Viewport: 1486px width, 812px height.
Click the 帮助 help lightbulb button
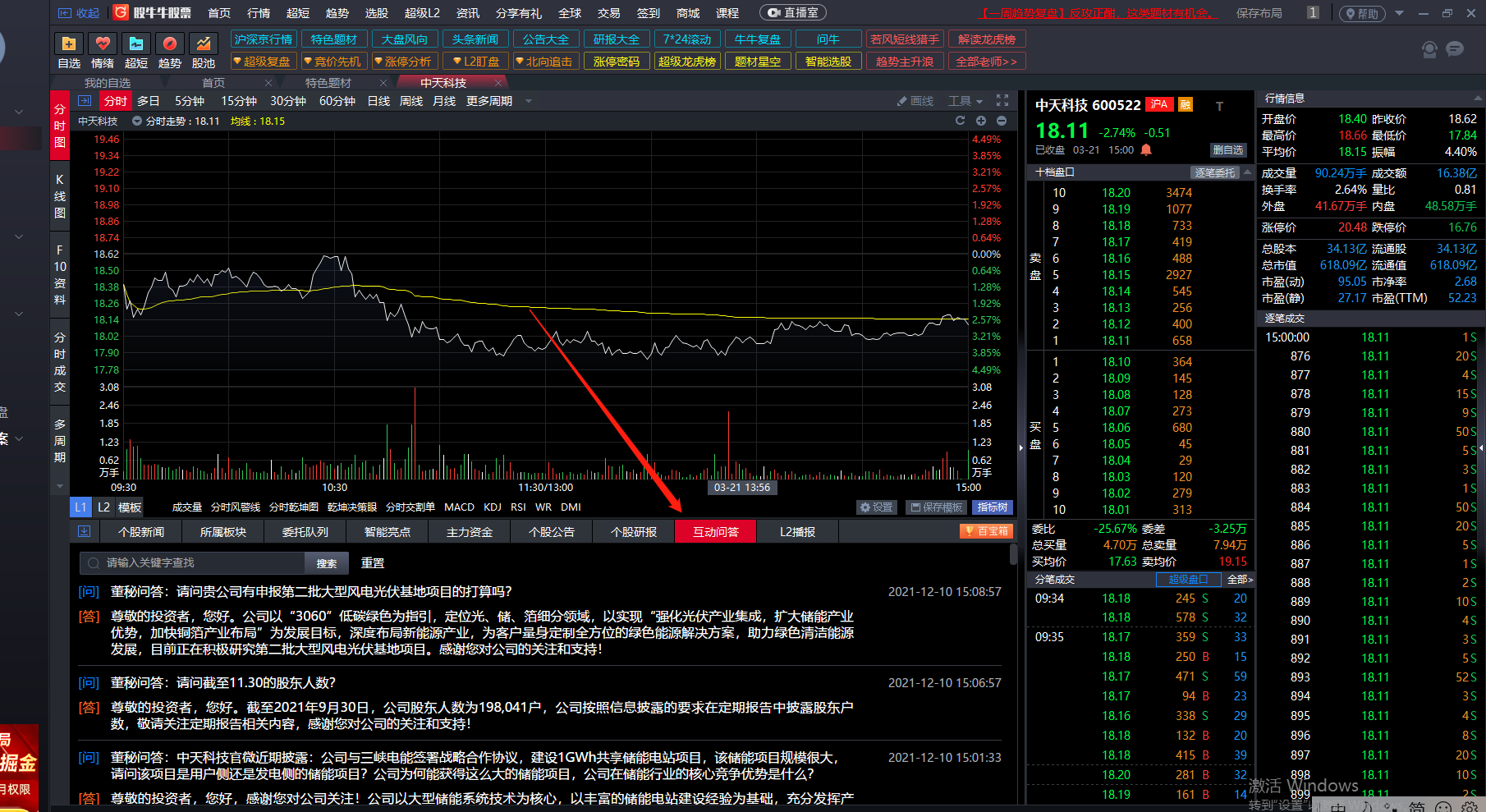(1361, 13)
